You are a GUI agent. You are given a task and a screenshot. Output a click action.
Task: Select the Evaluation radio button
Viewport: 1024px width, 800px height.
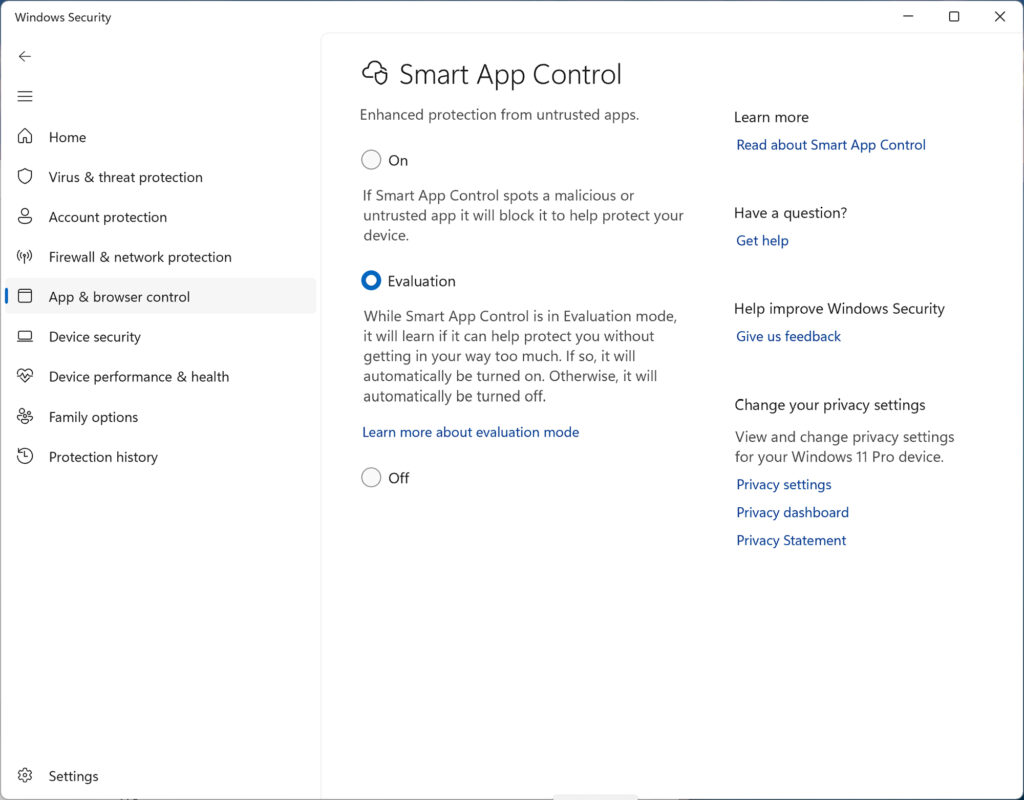[371, 280]
